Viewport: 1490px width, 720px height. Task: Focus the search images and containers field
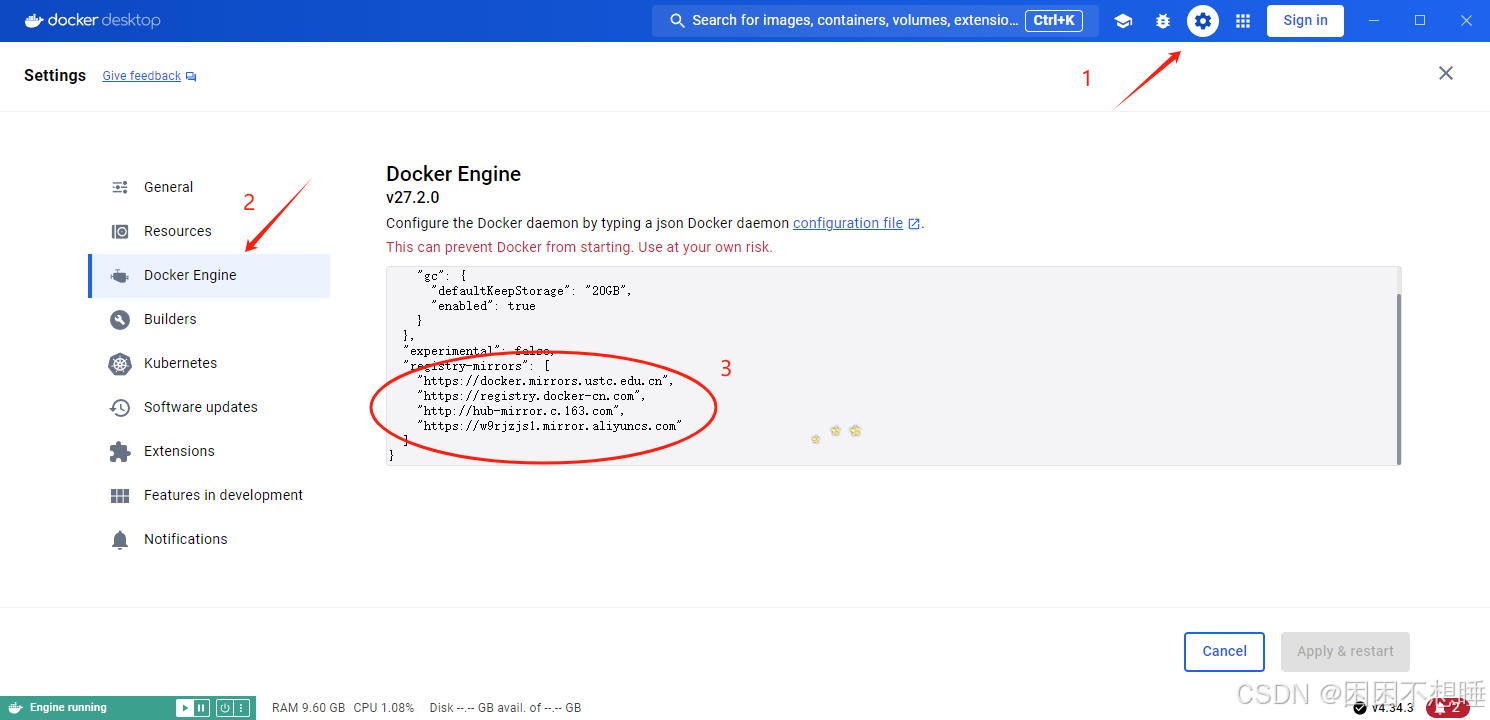click(875, 21)
